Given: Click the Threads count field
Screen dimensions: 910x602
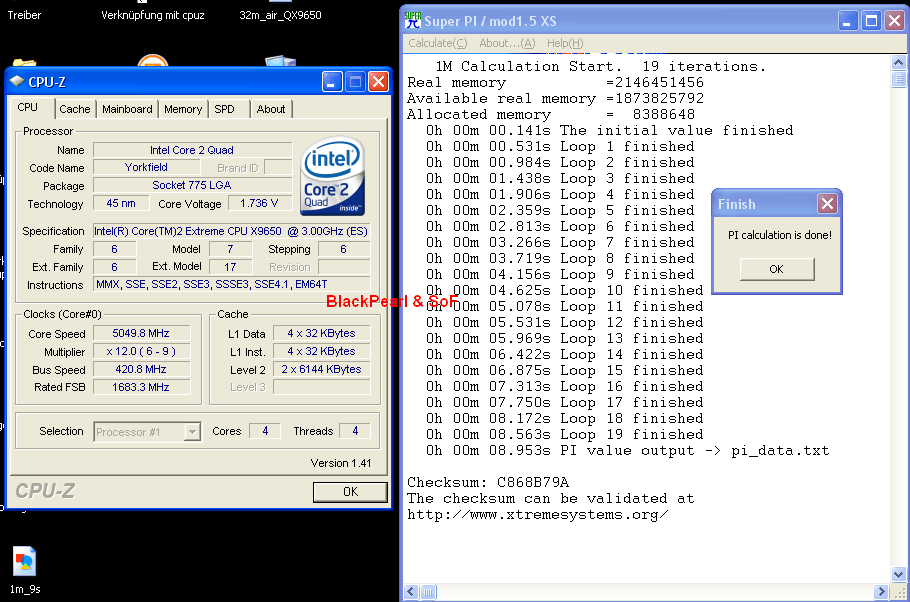Looking at the screenshot, I should (x=355, y=431).
